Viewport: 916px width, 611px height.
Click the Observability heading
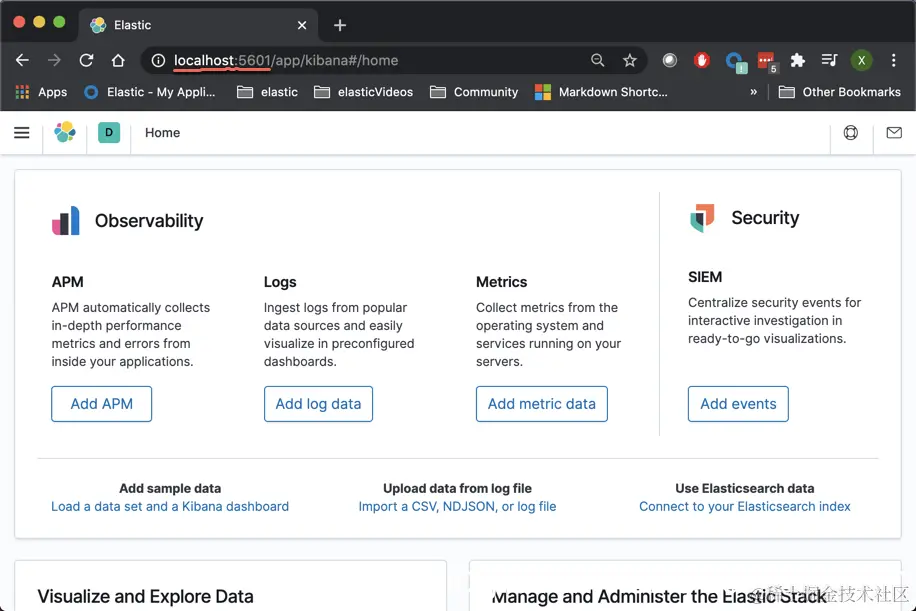(x=149, y=221)
